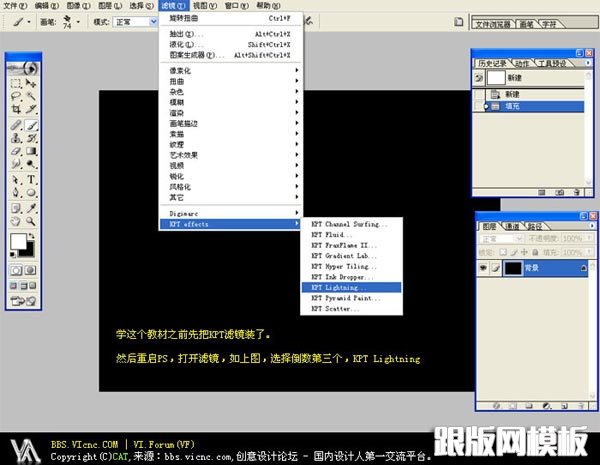Choose KPT Gradient Lab entry
The width and height of the screenshot is (600, 465).
[352, 256]
